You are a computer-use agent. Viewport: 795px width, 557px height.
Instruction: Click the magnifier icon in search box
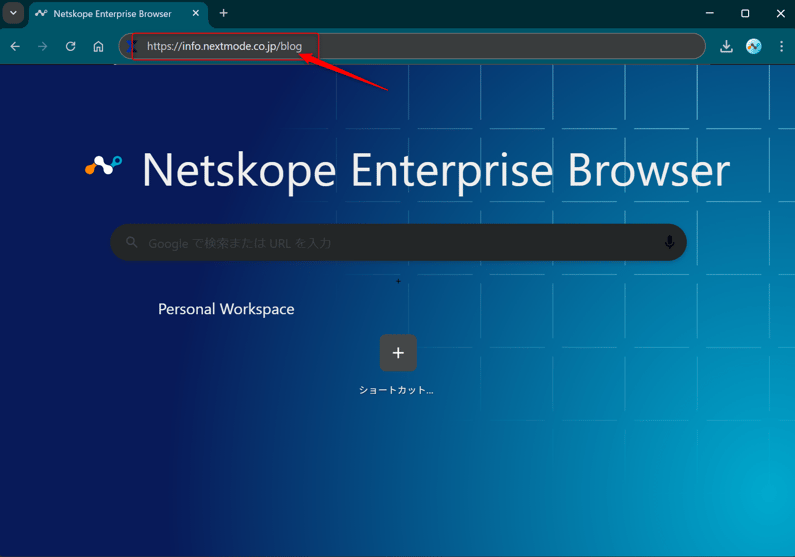[132, 242]
